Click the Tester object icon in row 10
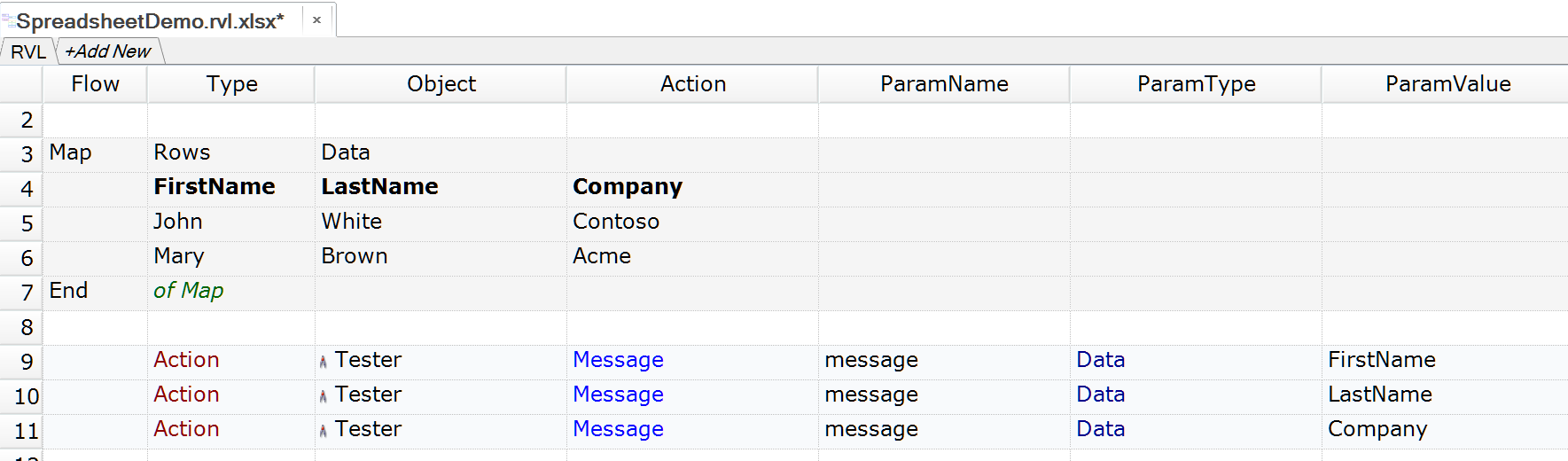This screenshot has width=1568, height=461. (x=324, y=396)
